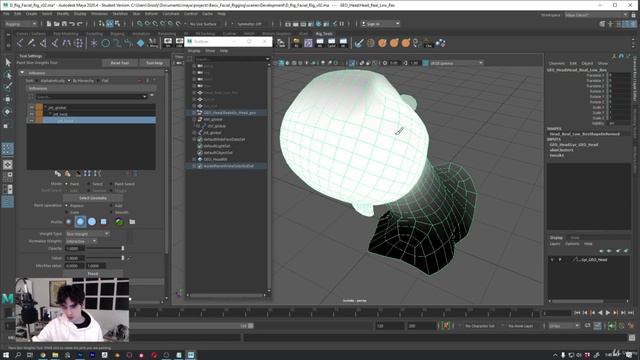
Task: Select the By Hierarchy sort radio
Action: click(69, 81)
